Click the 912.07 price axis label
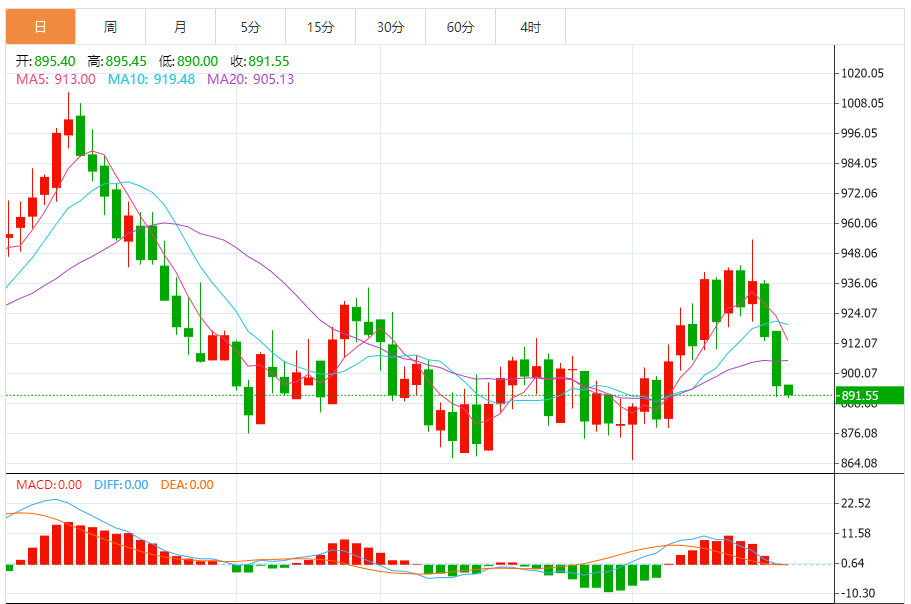 tap(859, 343)
